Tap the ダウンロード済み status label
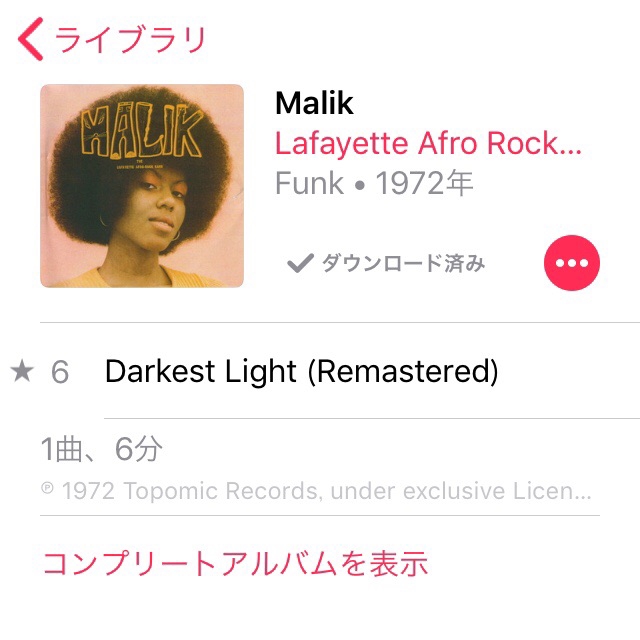The image size is (640, 640). pos(403,263)
